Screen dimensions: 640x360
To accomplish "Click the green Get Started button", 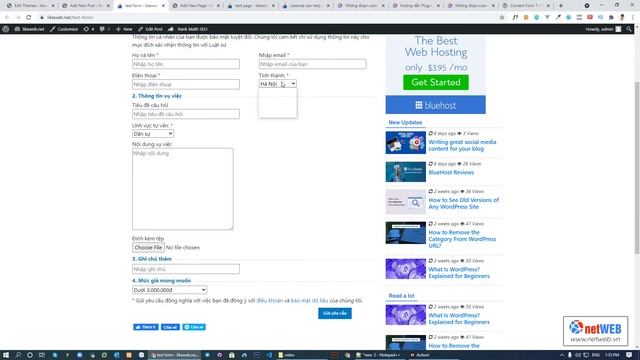I will point(436,82).
